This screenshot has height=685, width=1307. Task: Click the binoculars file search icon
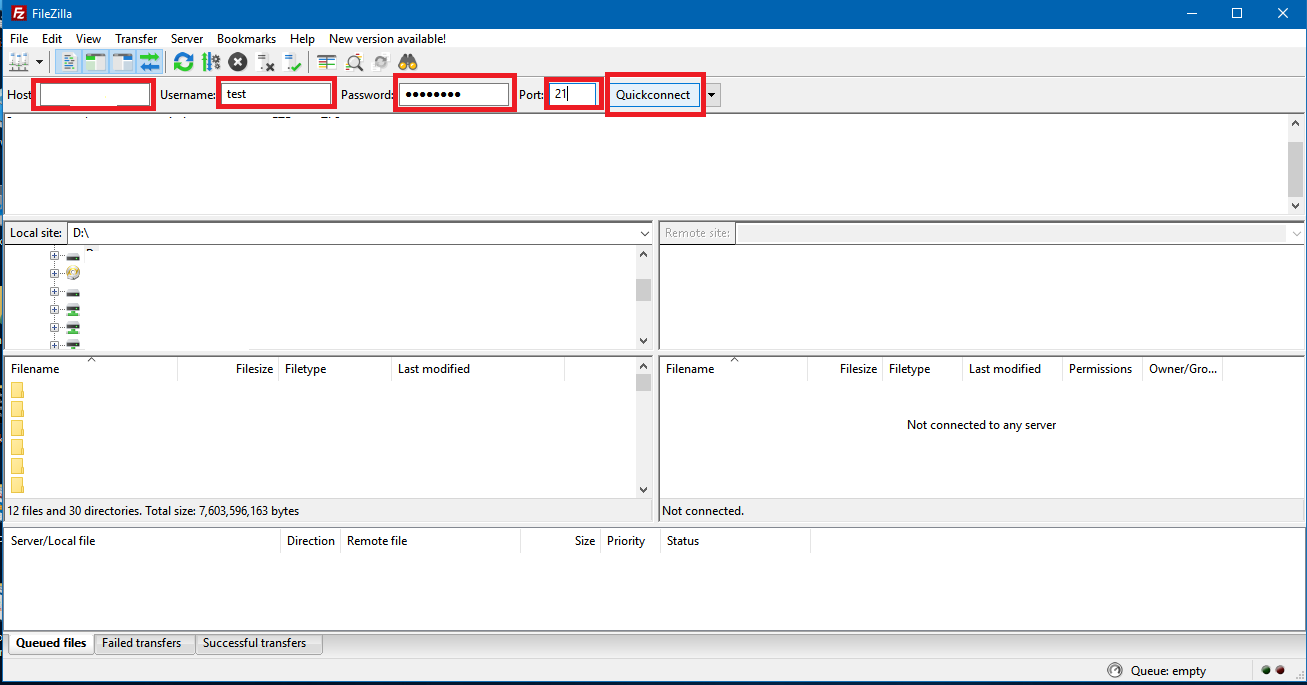[x=407, y=62]
